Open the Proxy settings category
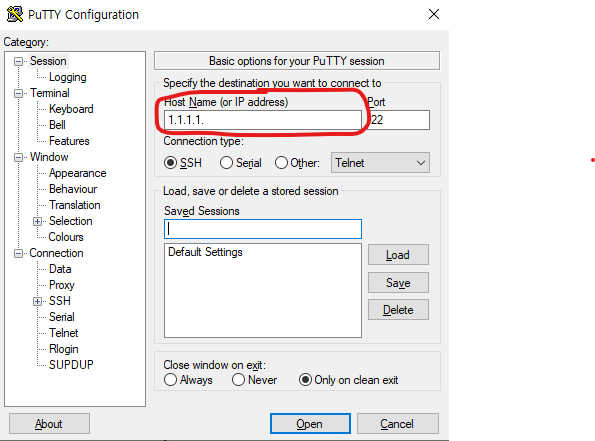Screen dimensions: 595x441 coord(62,285)
